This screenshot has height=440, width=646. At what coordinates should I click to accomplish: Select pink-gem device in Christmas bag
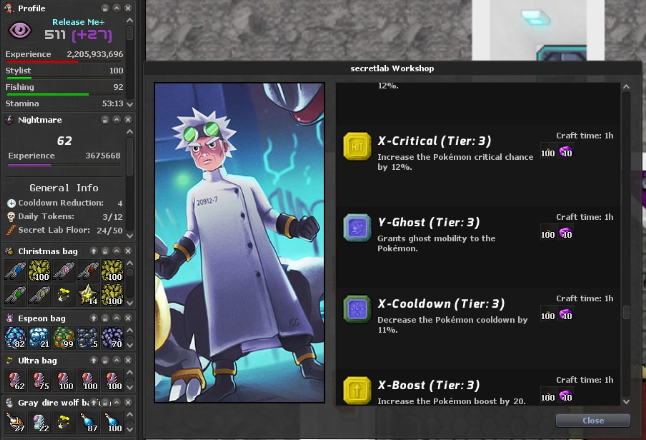[64, 271]
